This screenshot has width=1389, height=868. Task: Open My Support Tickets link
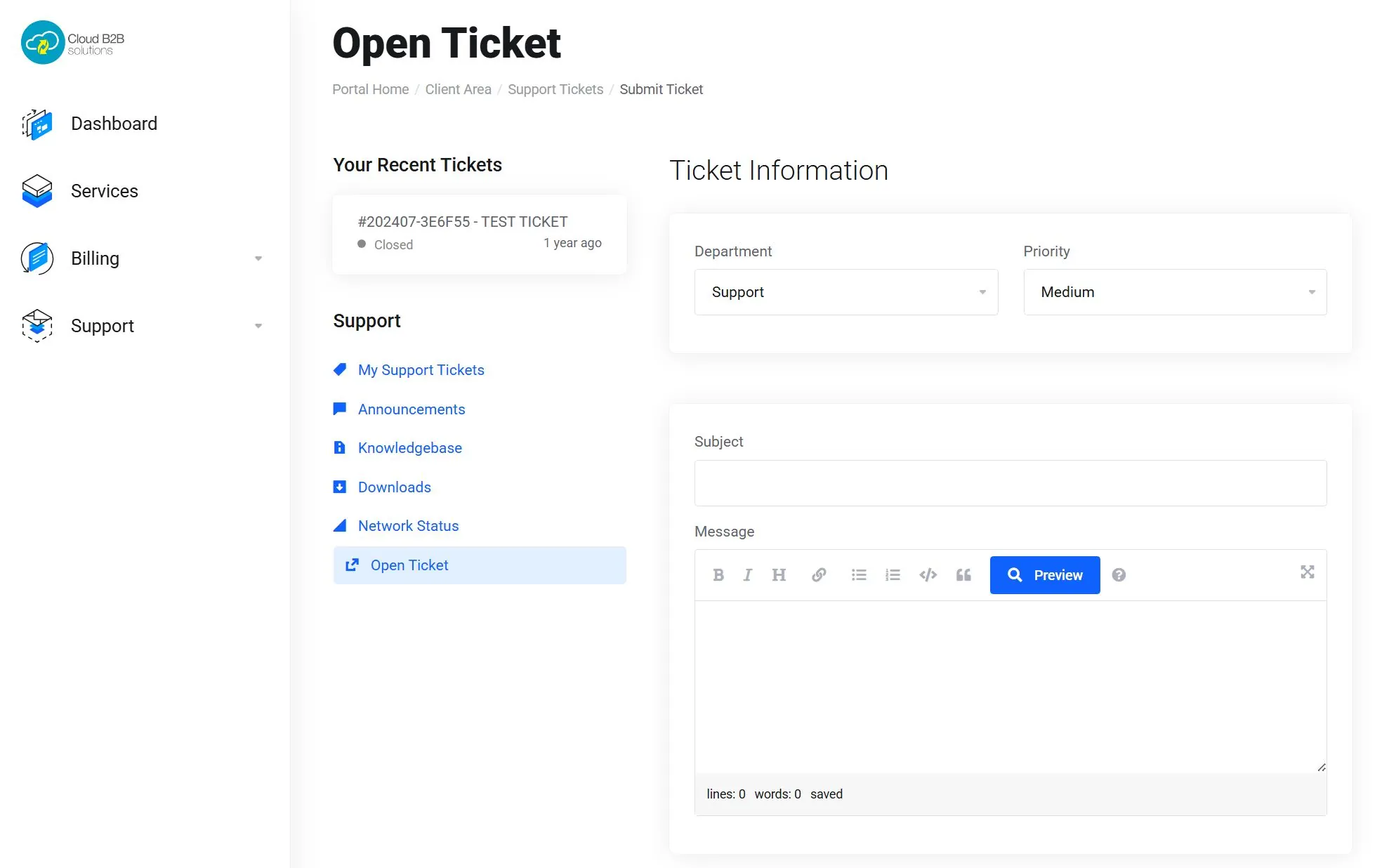pos(421,370)
